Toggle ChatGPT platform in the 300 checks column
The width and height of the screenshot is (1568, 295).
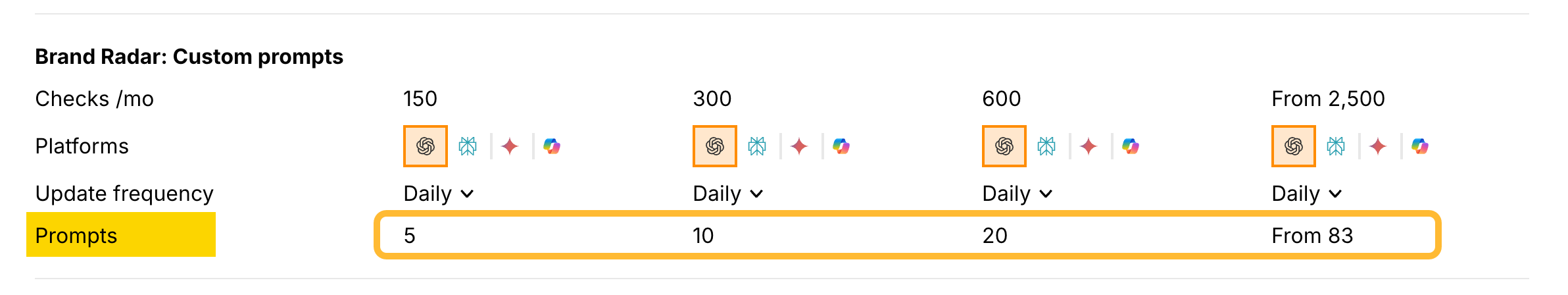coord(715,146)
